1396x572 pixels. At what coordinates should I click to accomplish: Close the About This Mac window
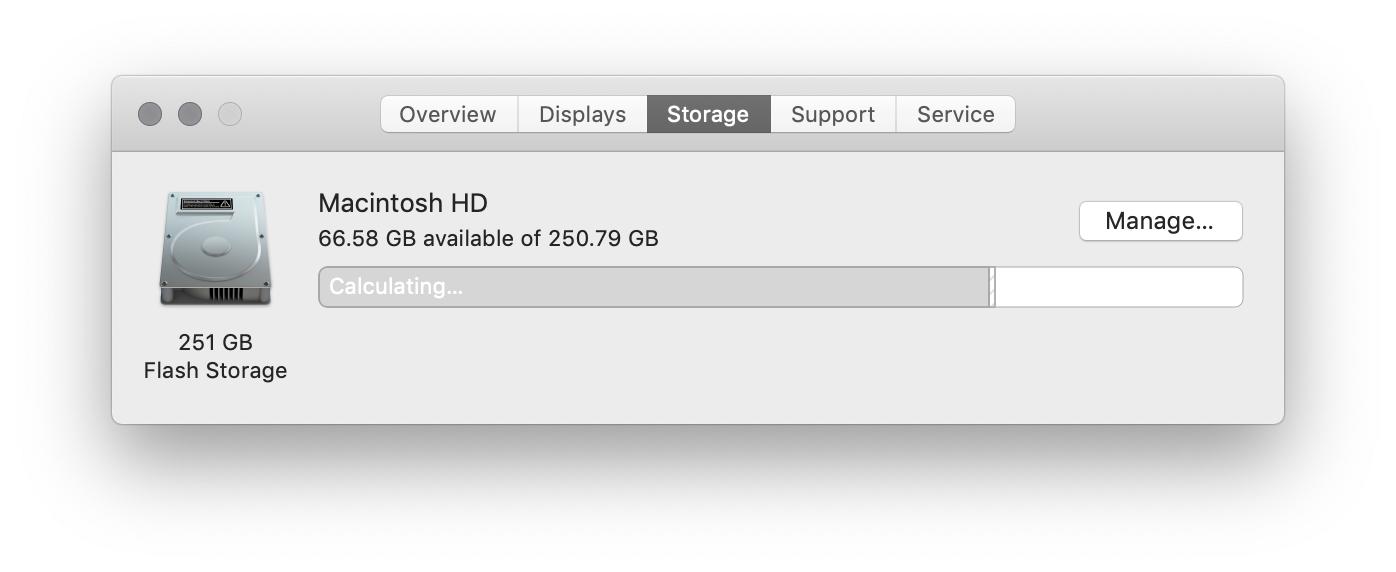coord(150,114)
